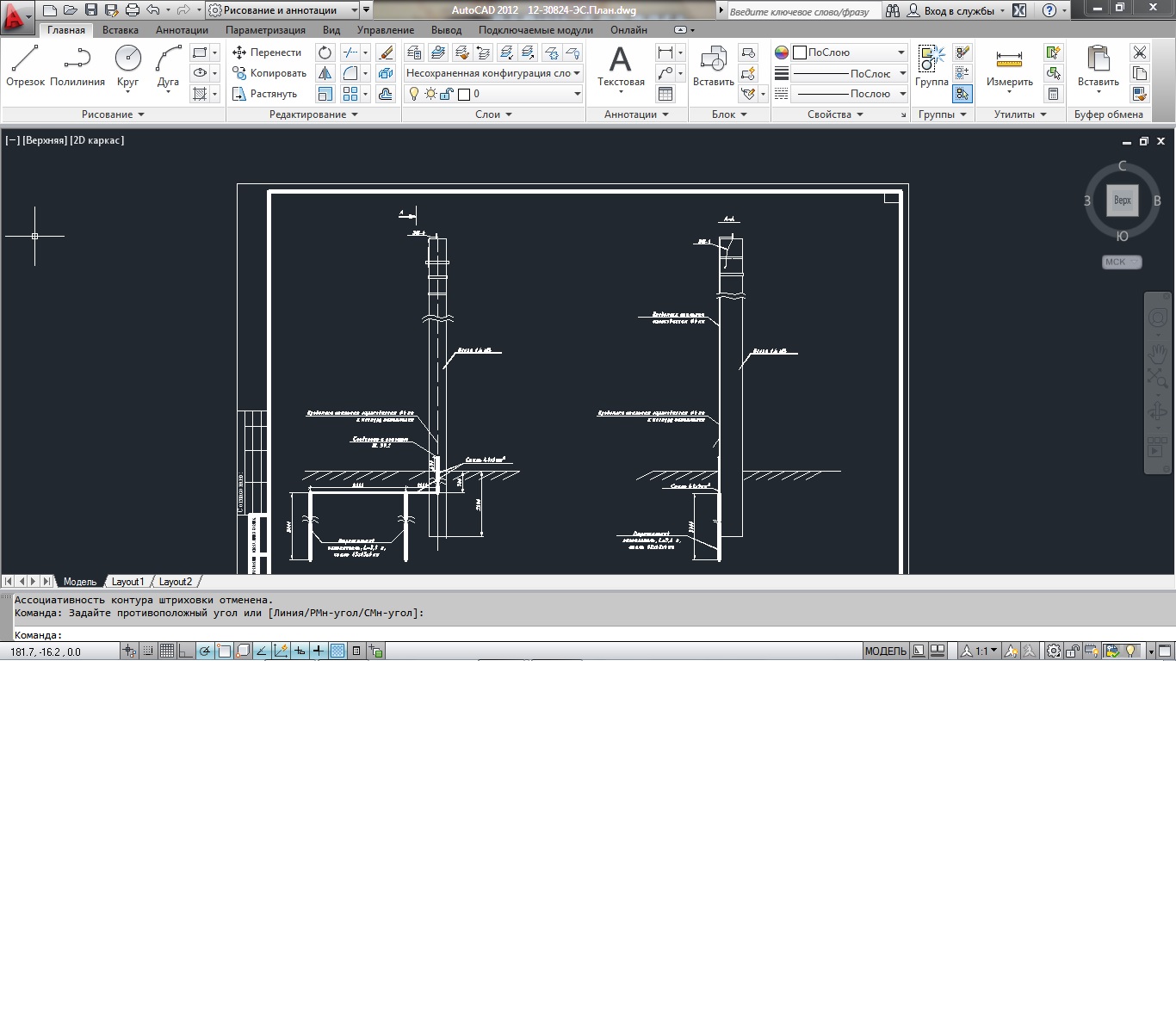Open the Вставка ribbon tab
The width and height of the screenshot is (1176, 1031).
[x=121, y=30]
